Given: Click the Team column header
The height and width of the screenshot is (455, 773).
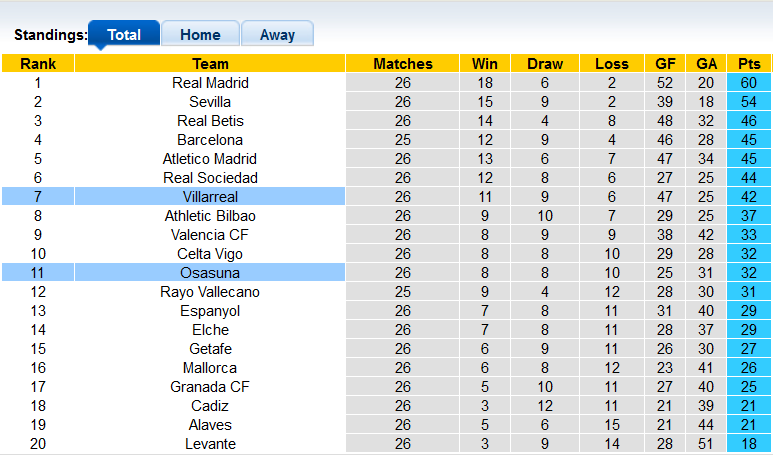Looking at the screenshot, I should tap(210, 64).
